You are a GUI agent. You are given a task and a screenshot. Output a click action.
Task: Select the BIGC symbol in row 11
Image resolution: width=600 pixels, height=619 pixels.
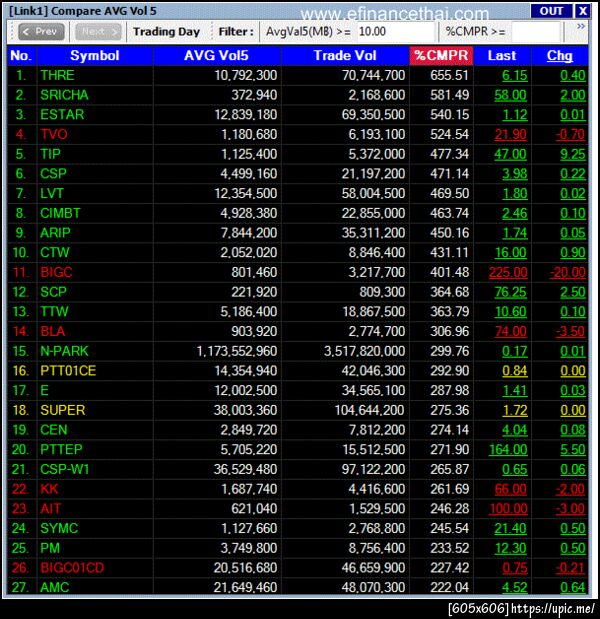pyautogui.click(x=56, y=272)
